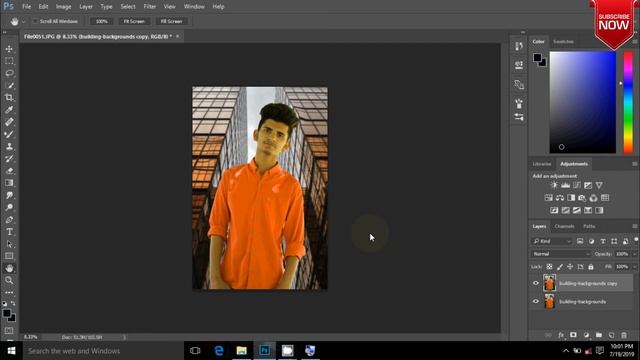This screenshot has width=640, height=360.
Task: Add a Hue/Saturation adjustment
Action: pos(549,198)
